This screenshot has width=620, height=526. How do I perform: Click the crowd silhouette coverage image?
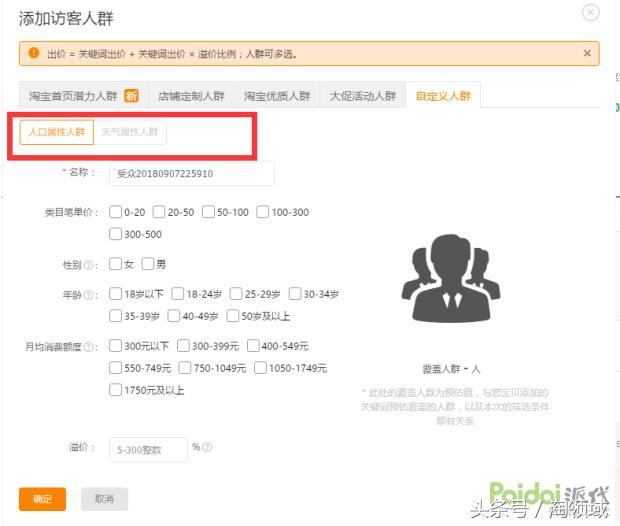click(x=451, y=278)
